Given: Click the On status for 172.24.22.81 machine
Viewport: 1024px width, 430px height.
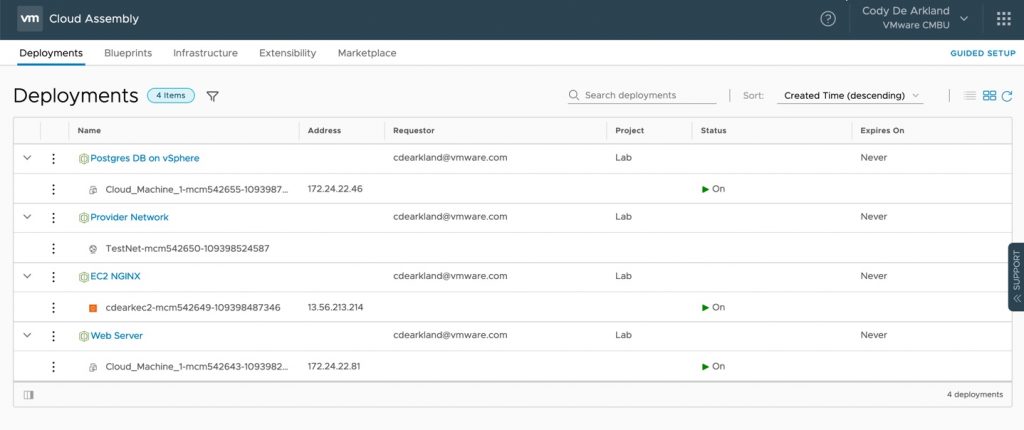Looking at the screenshot, I should coord(713,366).
